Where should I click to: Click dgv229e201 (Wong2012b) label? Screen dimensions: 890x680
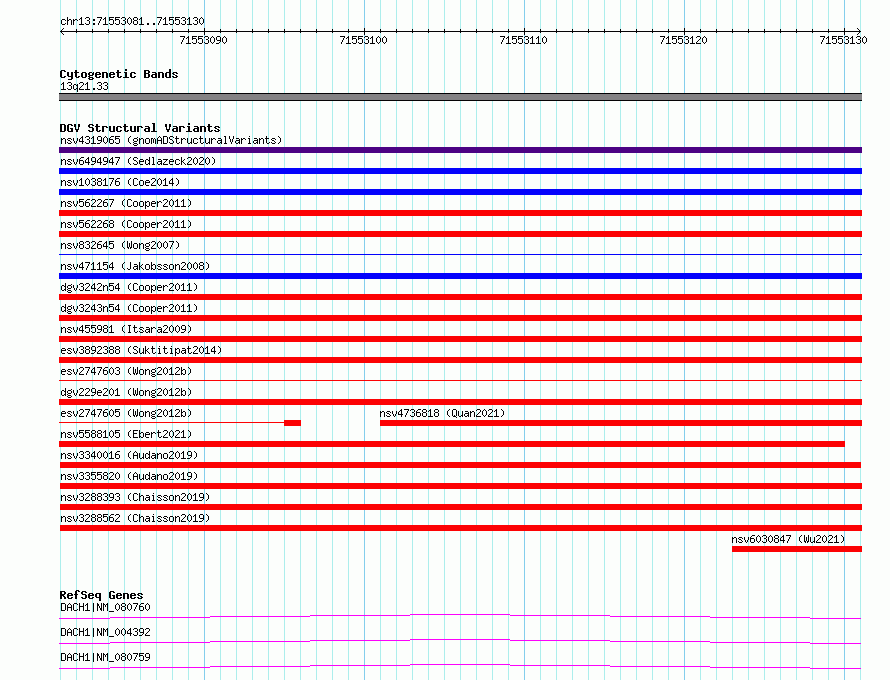126,392
